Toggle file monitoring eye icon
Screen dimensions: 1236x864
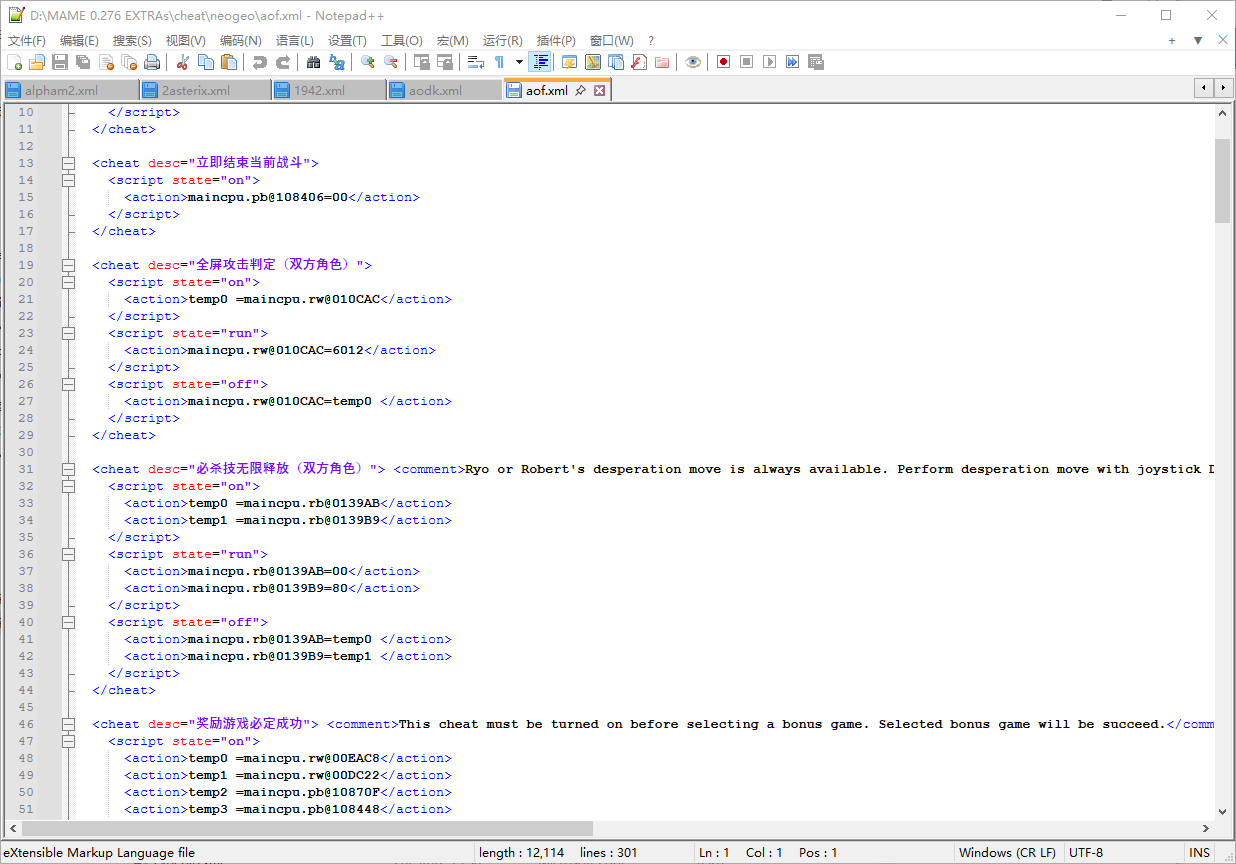point(693,62)
